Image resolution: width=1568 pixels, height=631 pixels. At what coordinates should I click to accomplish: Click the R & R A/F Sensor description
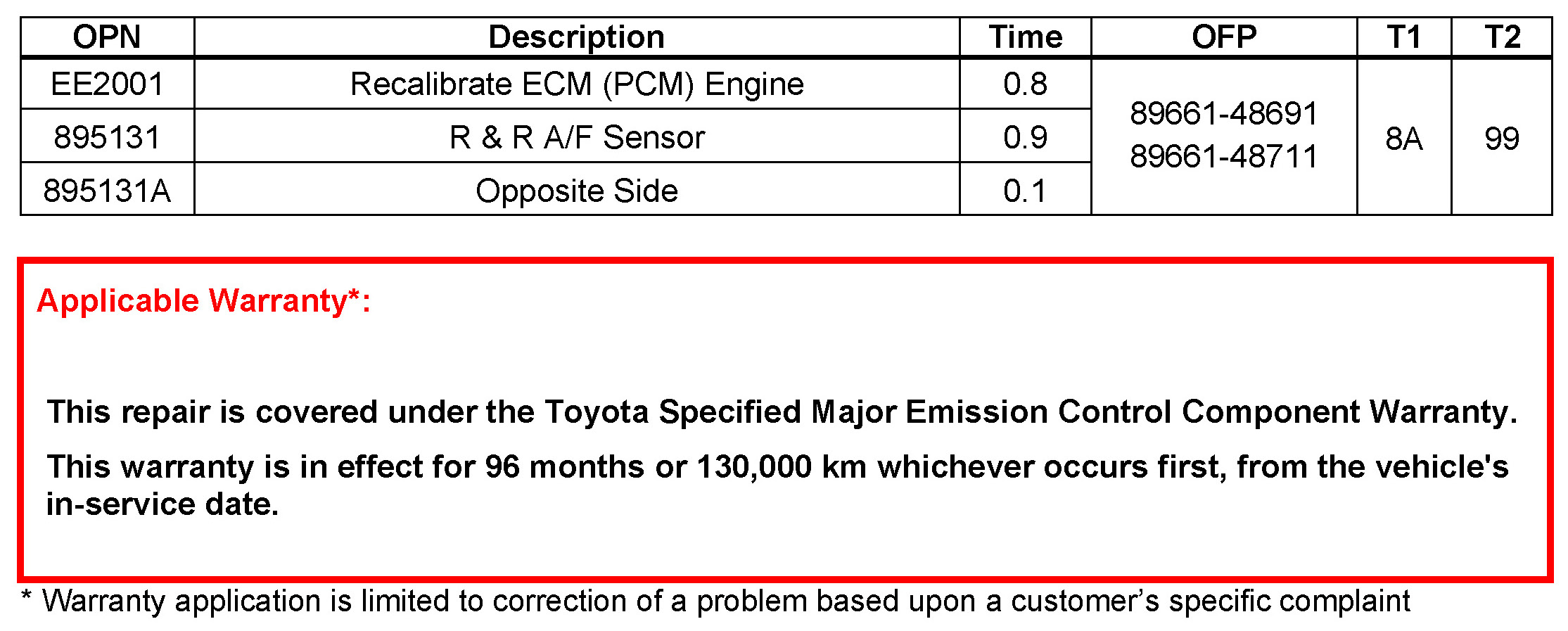pos(576,137)
